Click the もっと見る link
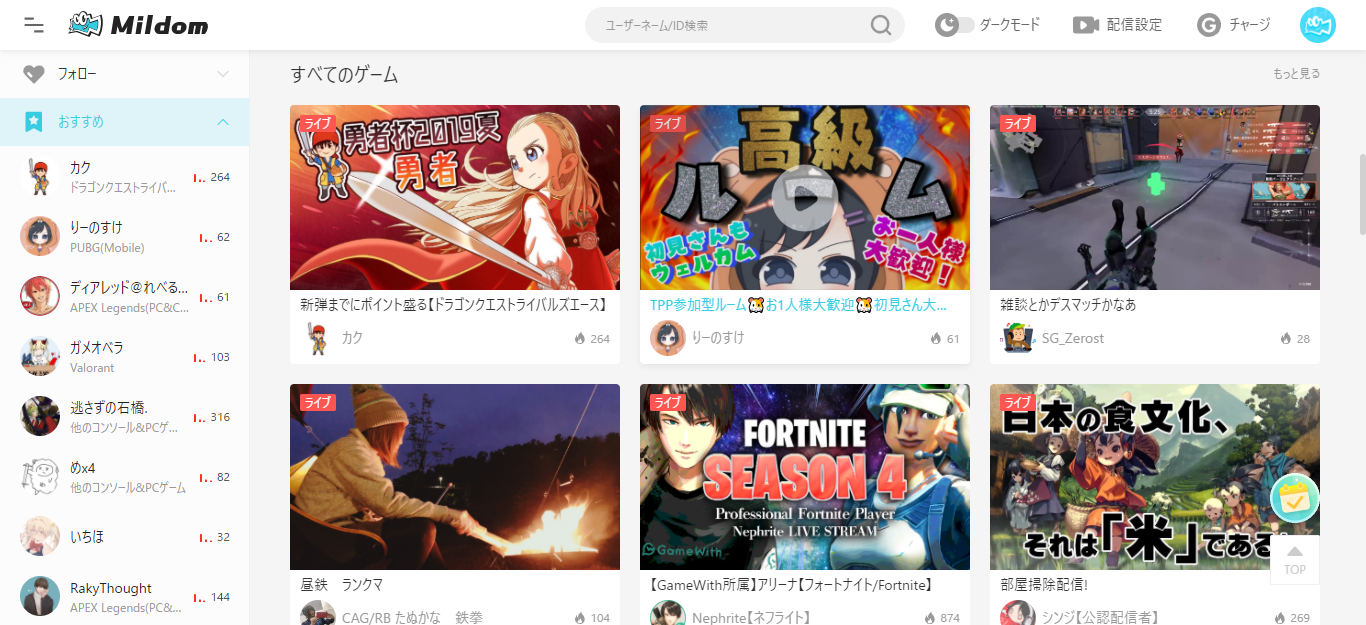Viewport: 1366px width, 625px height. pos(1296,74)
